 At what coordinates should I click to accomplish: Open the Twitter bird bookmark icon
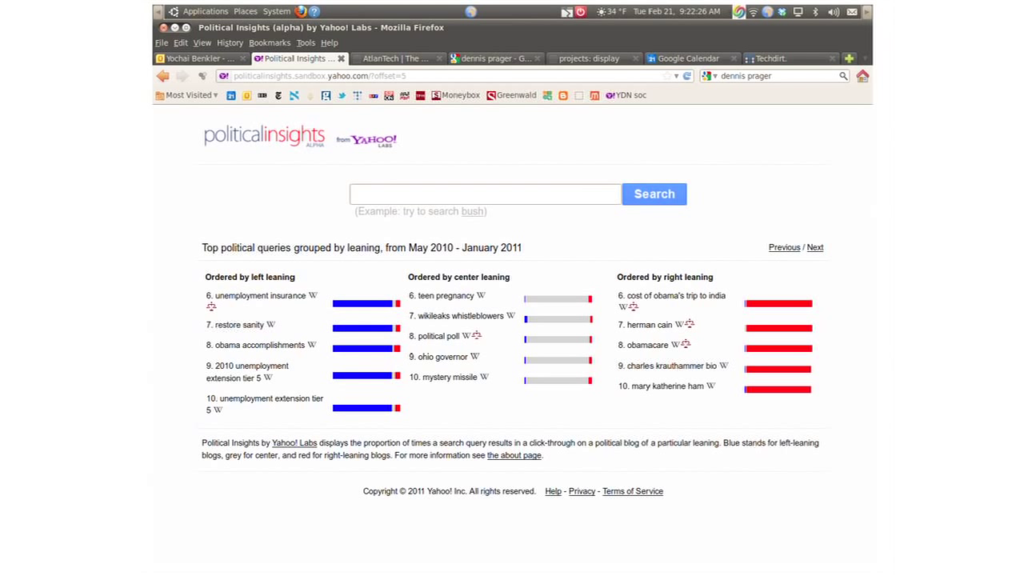pyautogui.click(x=342, y=95)
